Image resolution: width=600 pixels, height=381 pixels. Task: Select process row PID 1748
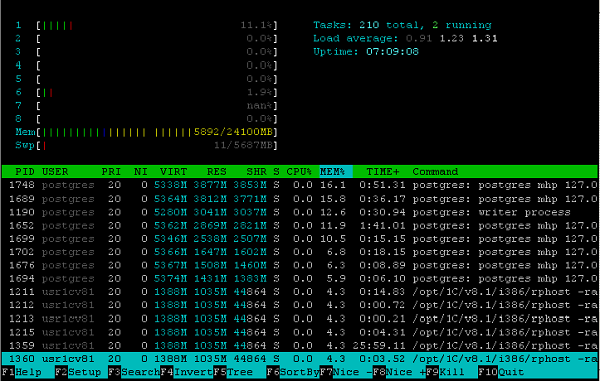coord(300,185)
